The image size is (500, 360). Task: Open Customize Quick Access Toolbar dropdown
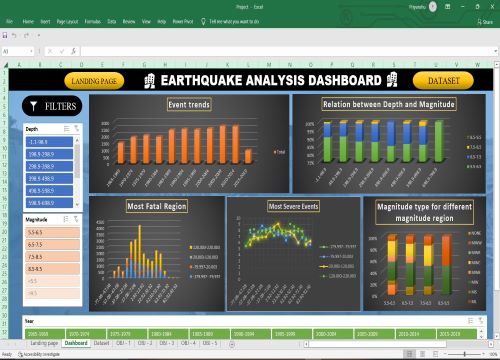pos(39,35)
